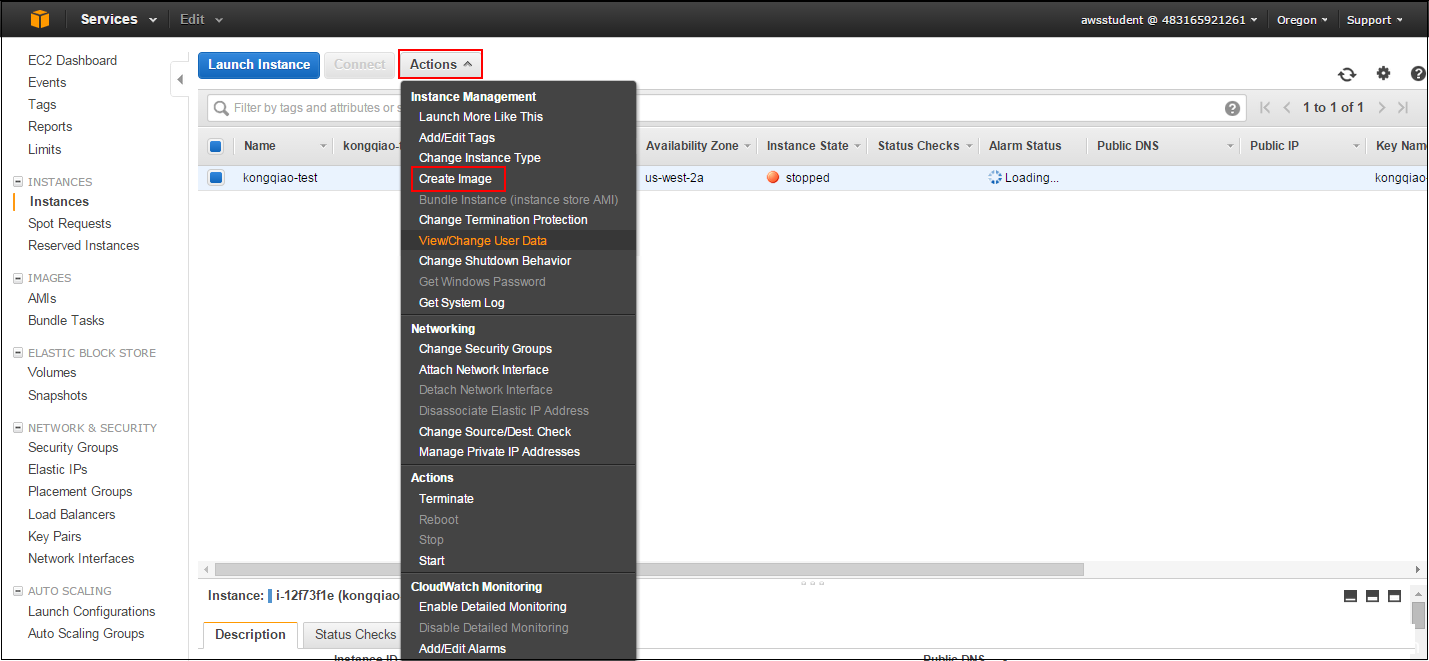Go to last page of results
The image size is (1429, 661).
tap(1403, 108)
